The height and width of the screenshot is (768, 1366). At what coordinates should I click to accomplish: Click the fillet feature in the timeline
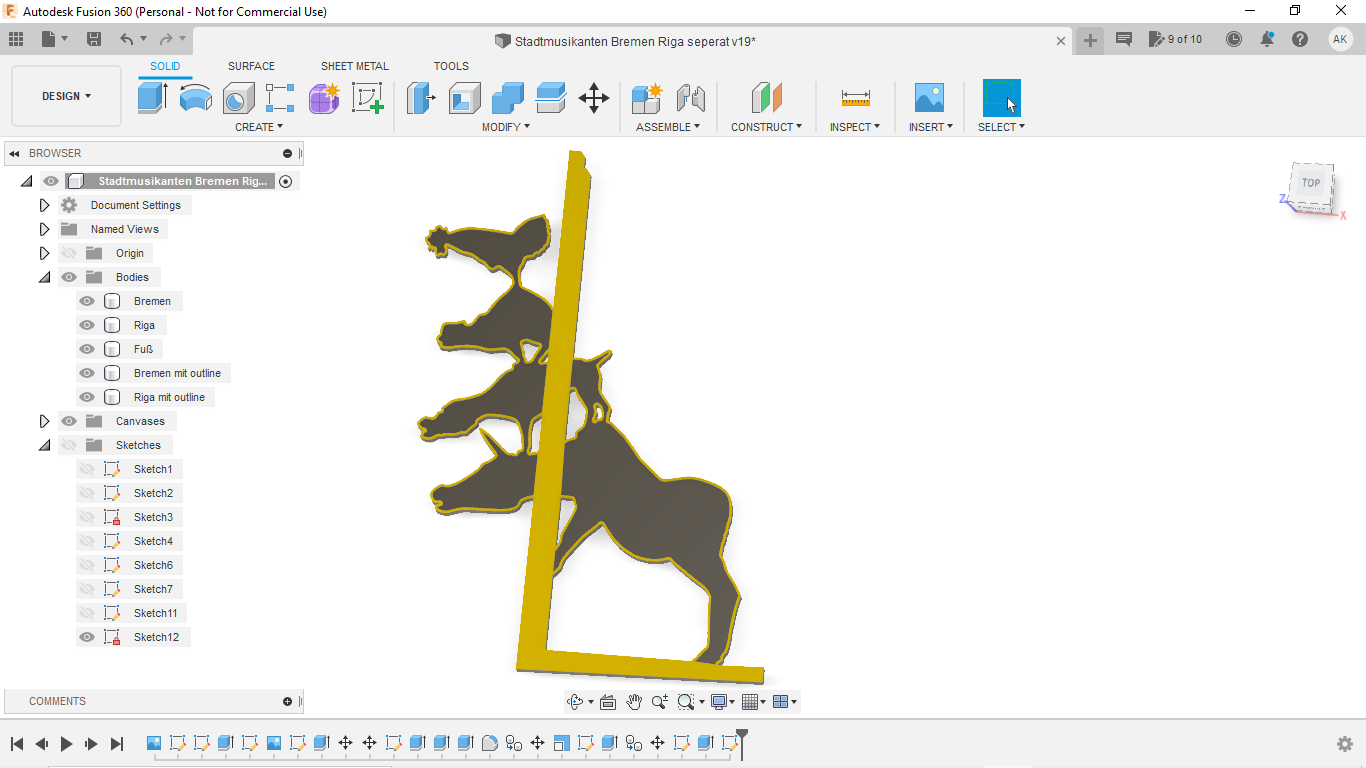490,743
